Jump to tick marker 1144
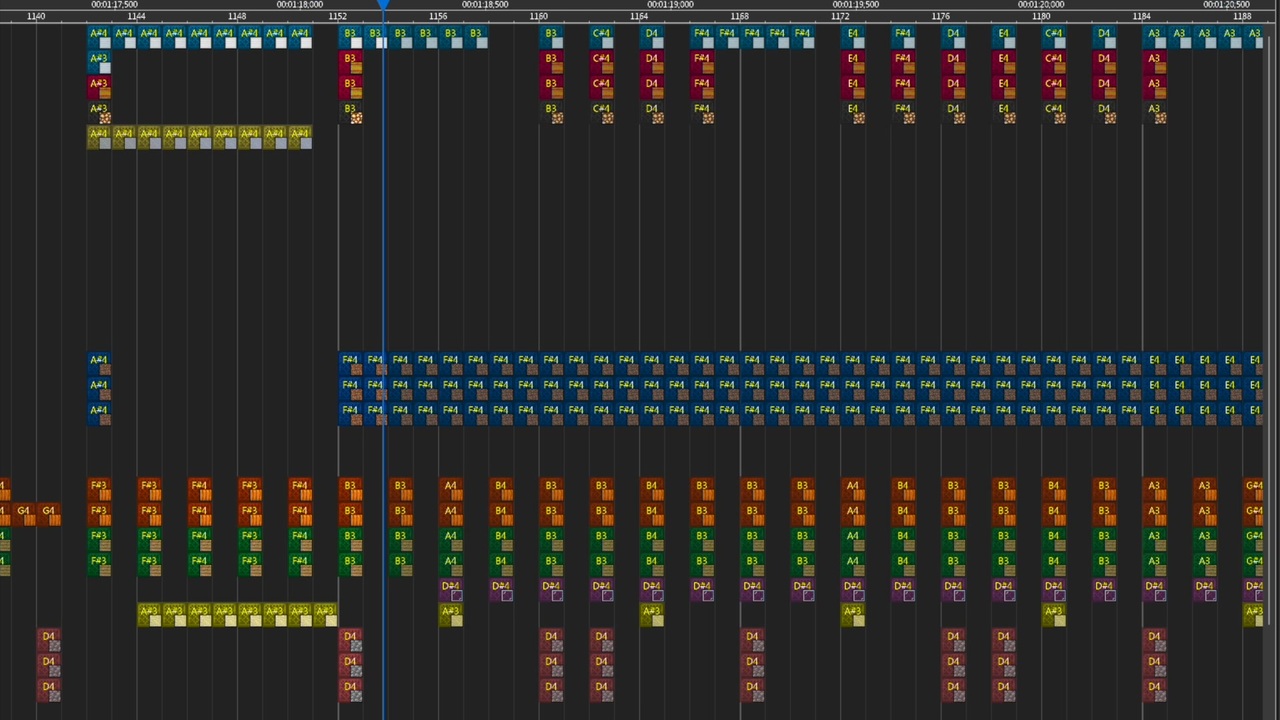The height and width of the screenshot is (720, 1280). (x=136, y=16)
